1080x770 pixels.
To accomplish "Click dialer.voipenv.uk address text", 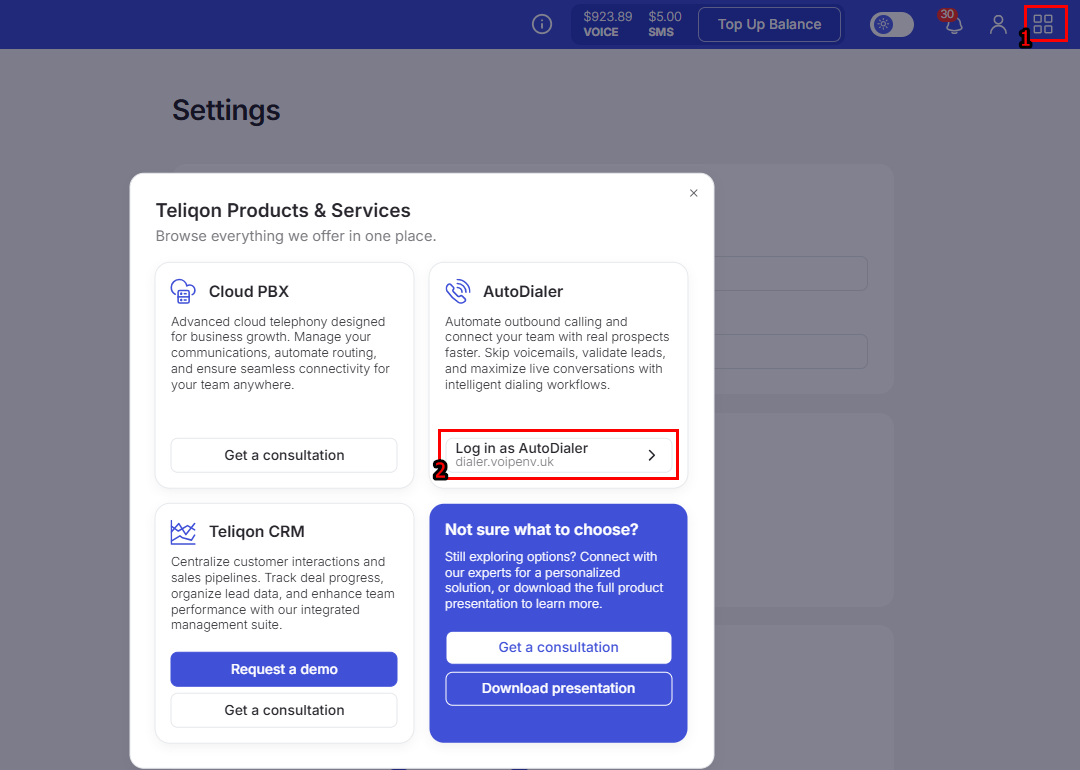I will pyautogui.click(x=504, y=462).
